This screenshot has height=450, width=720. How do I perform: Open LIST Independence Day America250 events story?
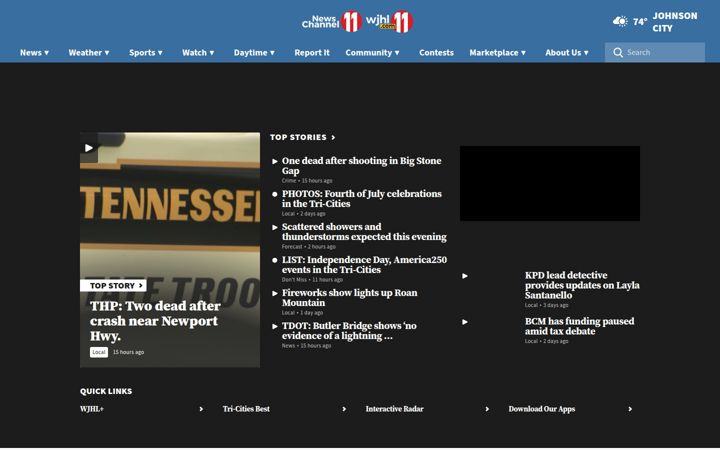coord(364,265)
